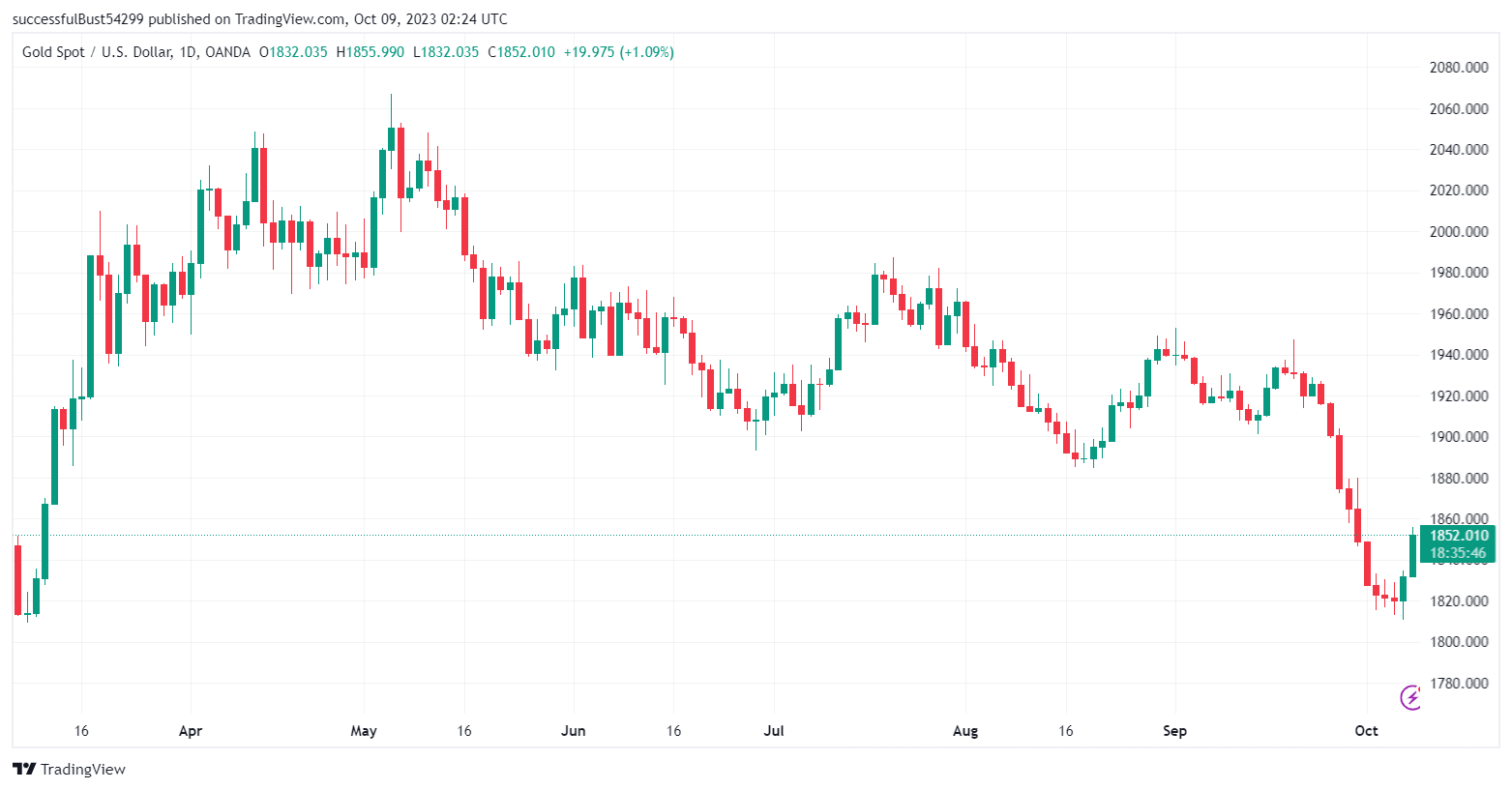Click the Jul label on time axis
The height and width of the screenshot is (790, 1512).
773,730
